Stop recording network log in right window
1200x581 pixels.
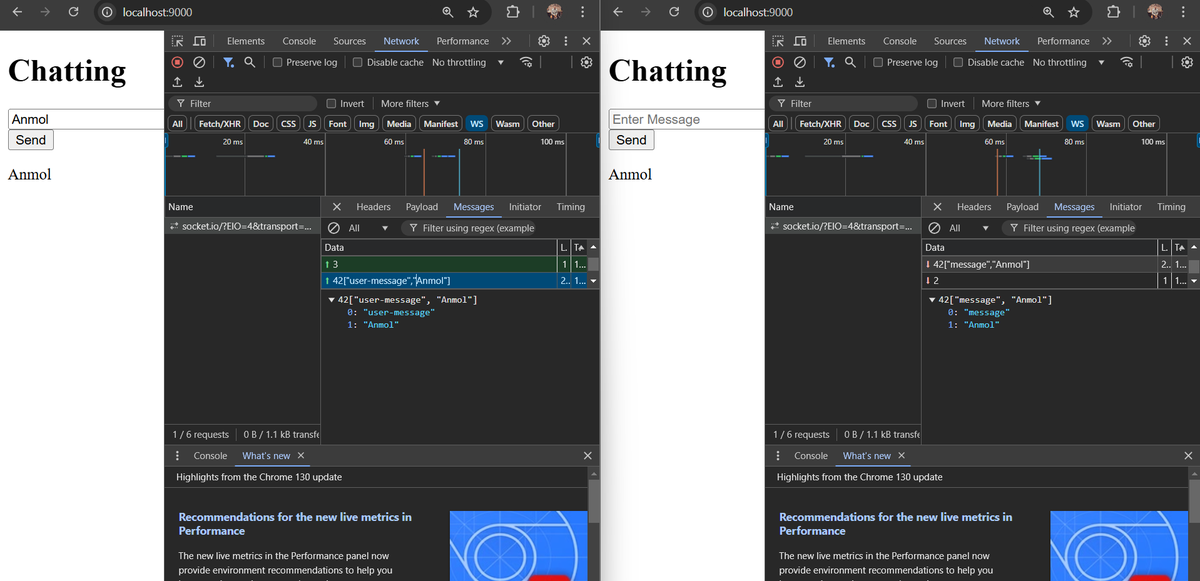coord(778,62)
